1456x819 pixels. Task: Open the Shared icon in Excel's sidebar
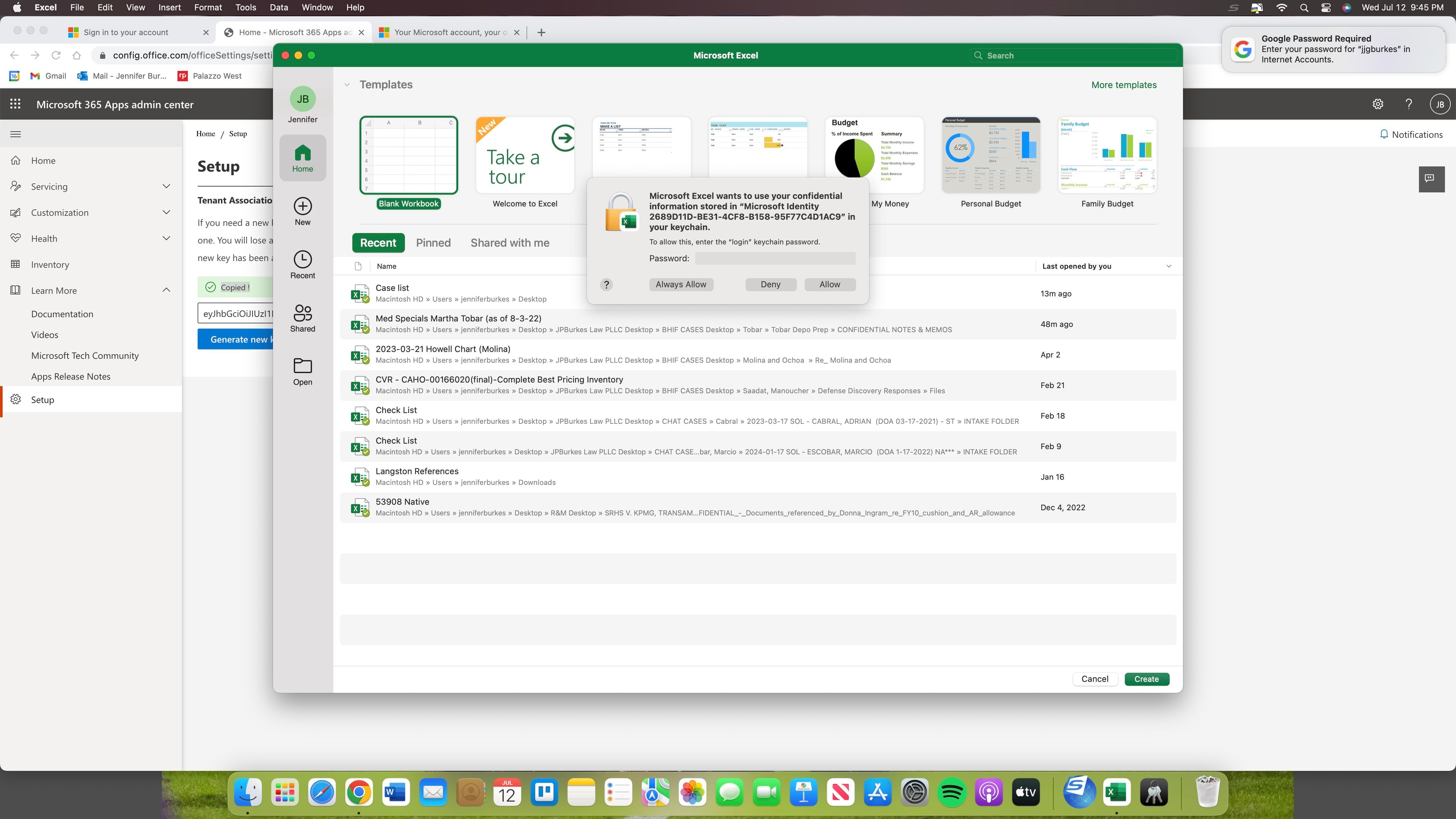tap(302, 317)
